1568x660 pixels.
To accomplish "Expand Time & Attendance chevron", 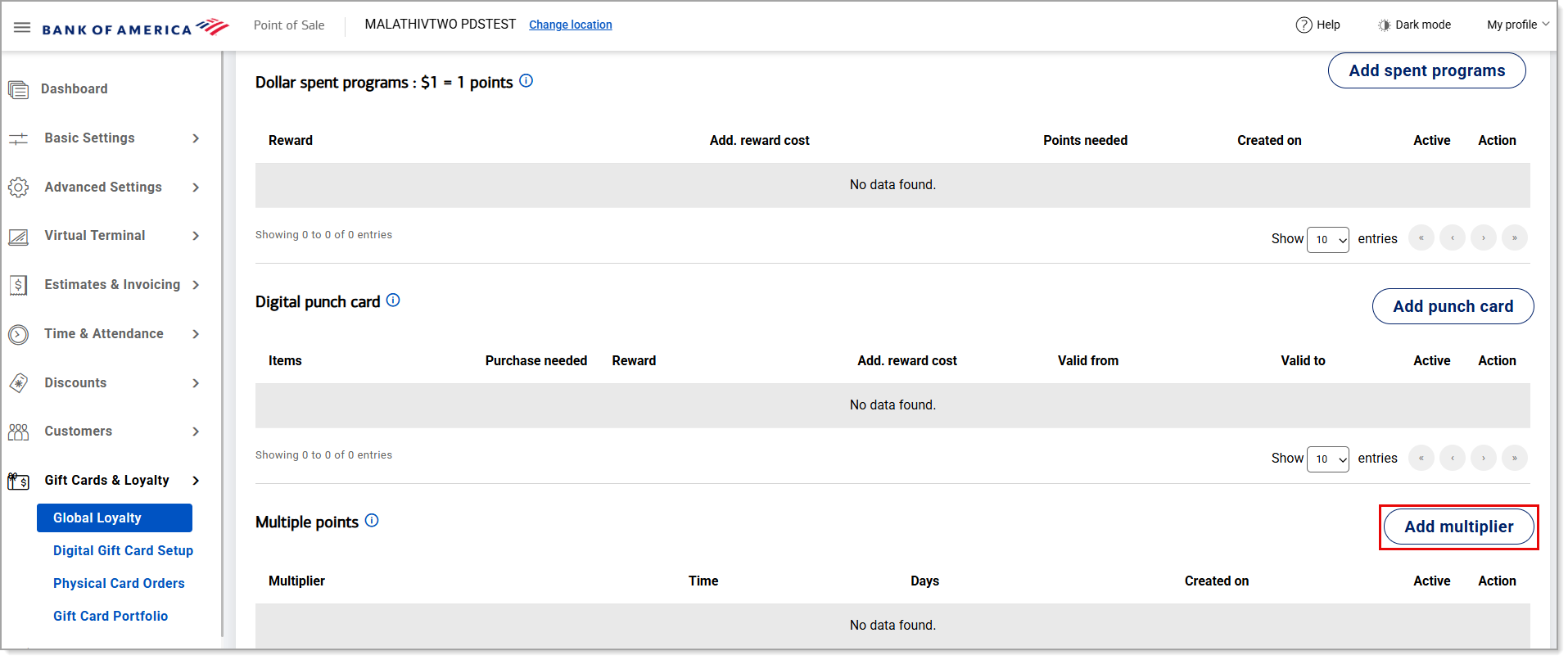I will coord(196,334).
